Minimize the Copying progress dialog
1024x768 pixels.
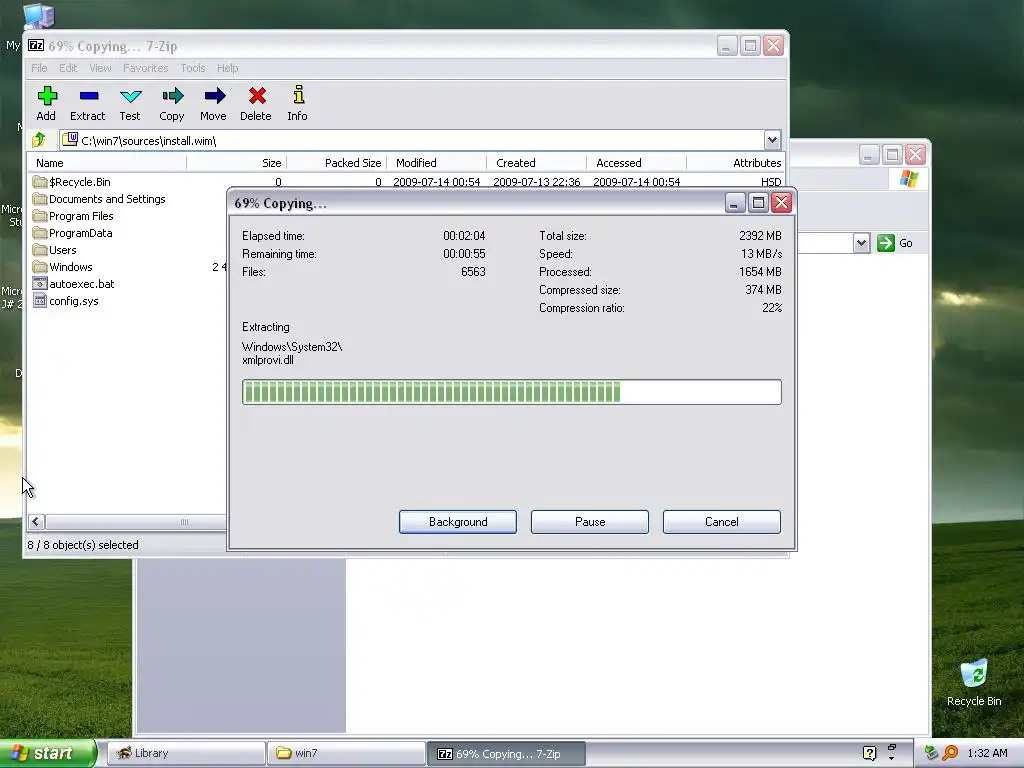(x=735, y=203)
